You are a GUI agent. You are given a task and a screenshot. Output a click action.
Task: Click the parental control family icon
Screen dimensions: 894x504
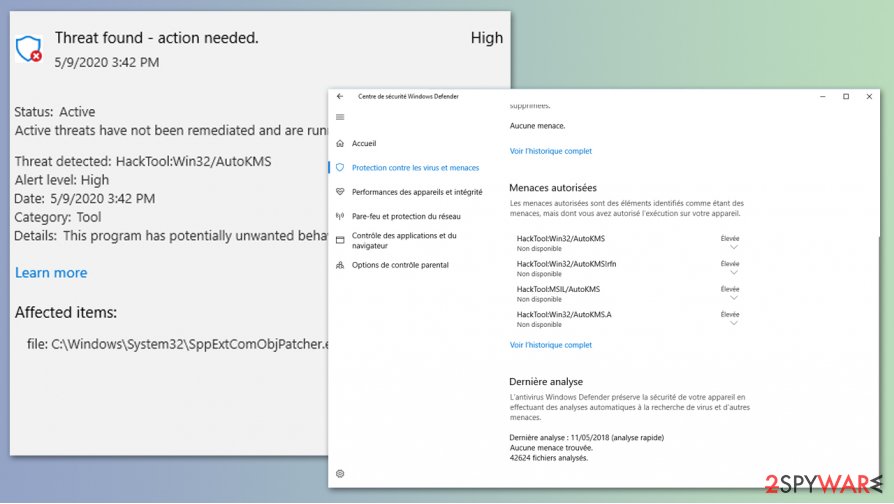click(x=340, y=265)
